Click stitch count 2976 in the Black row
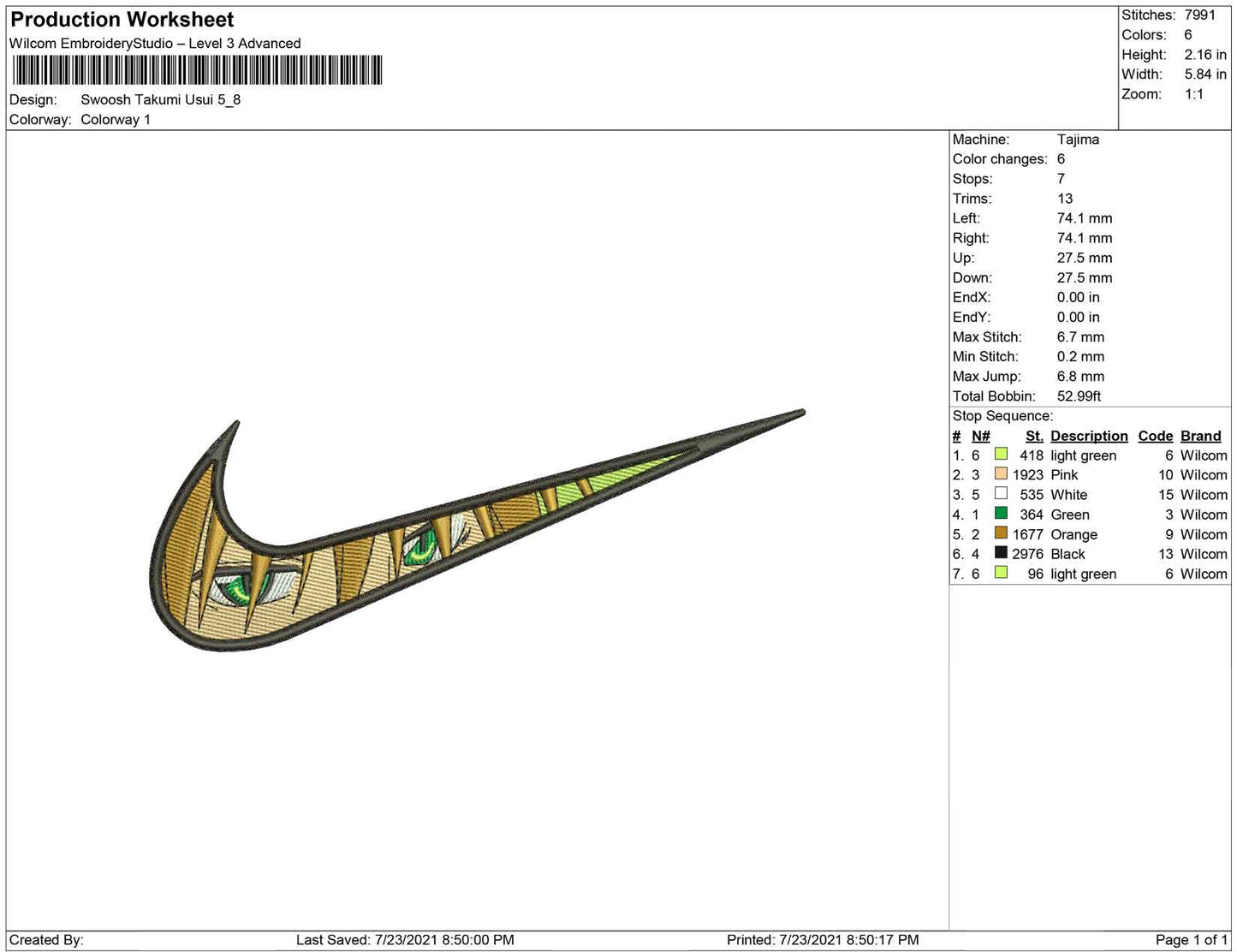Image resolution: width=1237 pixels, height=952 pixels. point(1028,554)
